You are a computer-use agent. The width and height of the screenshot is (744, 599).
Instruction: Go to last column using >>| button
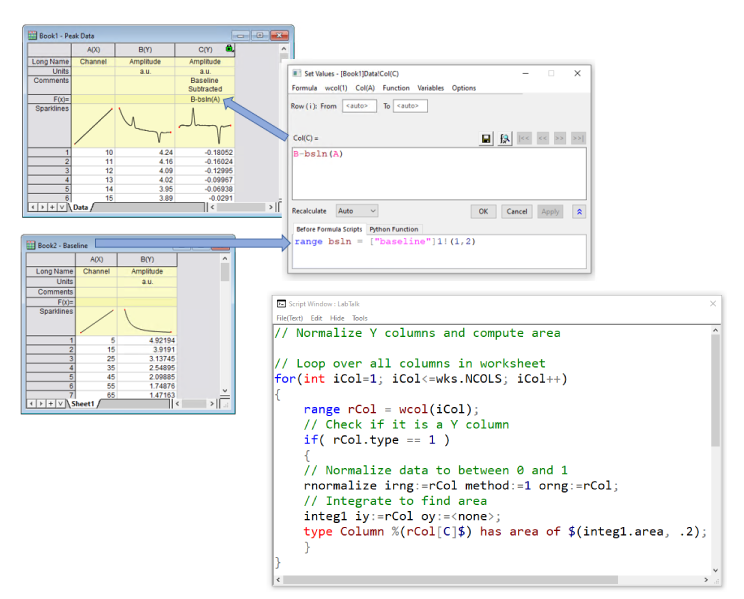point(578,138)
